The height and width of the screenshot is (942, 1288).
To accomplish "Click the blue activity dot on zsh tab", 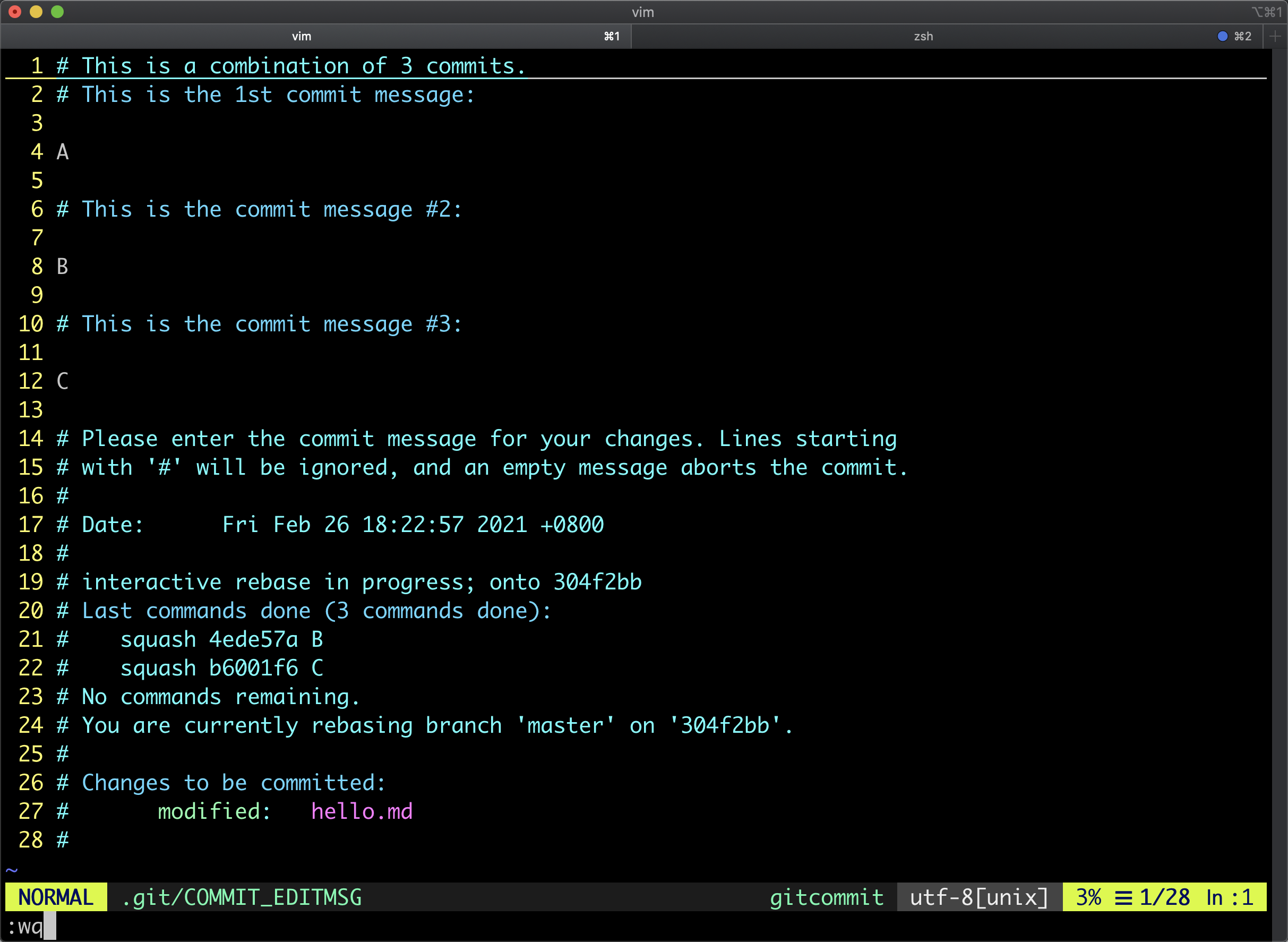I will pos(1222,37).
